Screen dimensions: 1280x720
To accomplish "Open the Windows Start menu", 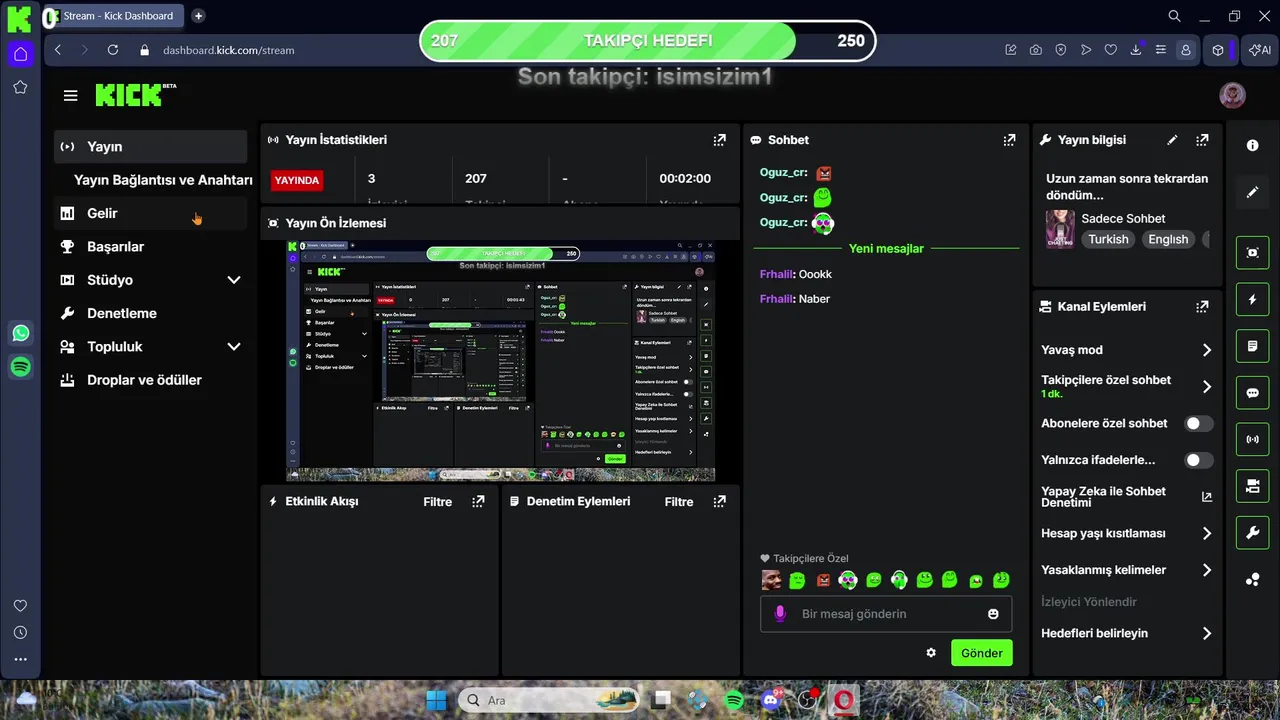I will pos(437,700).
